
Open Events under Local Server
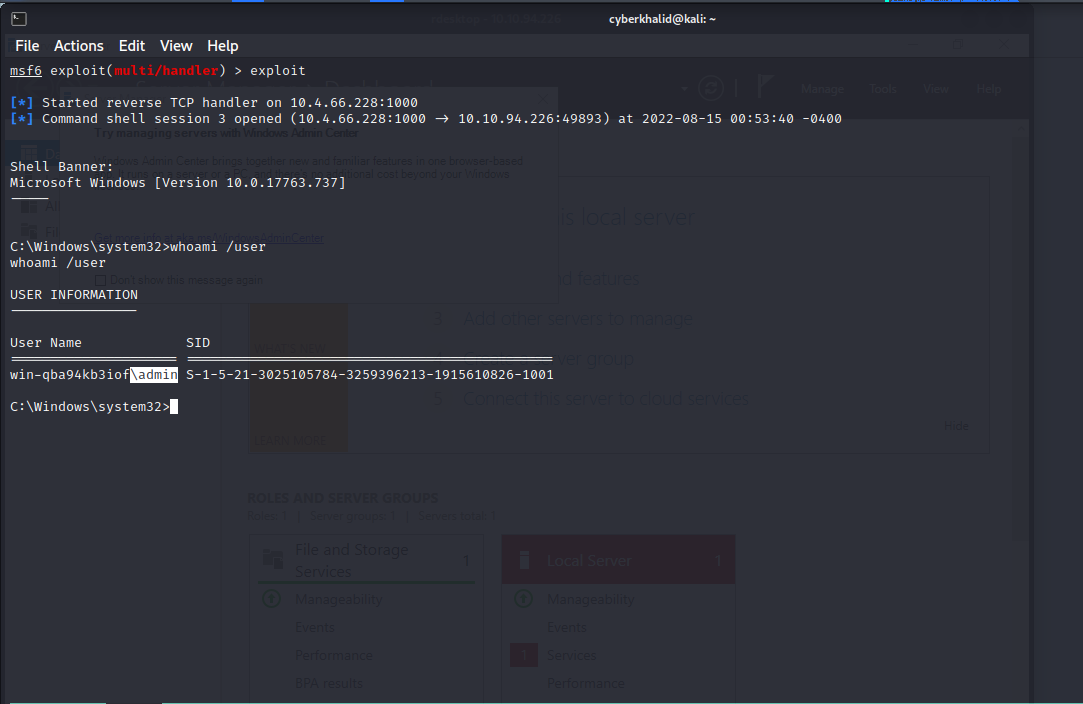point(566,627)
